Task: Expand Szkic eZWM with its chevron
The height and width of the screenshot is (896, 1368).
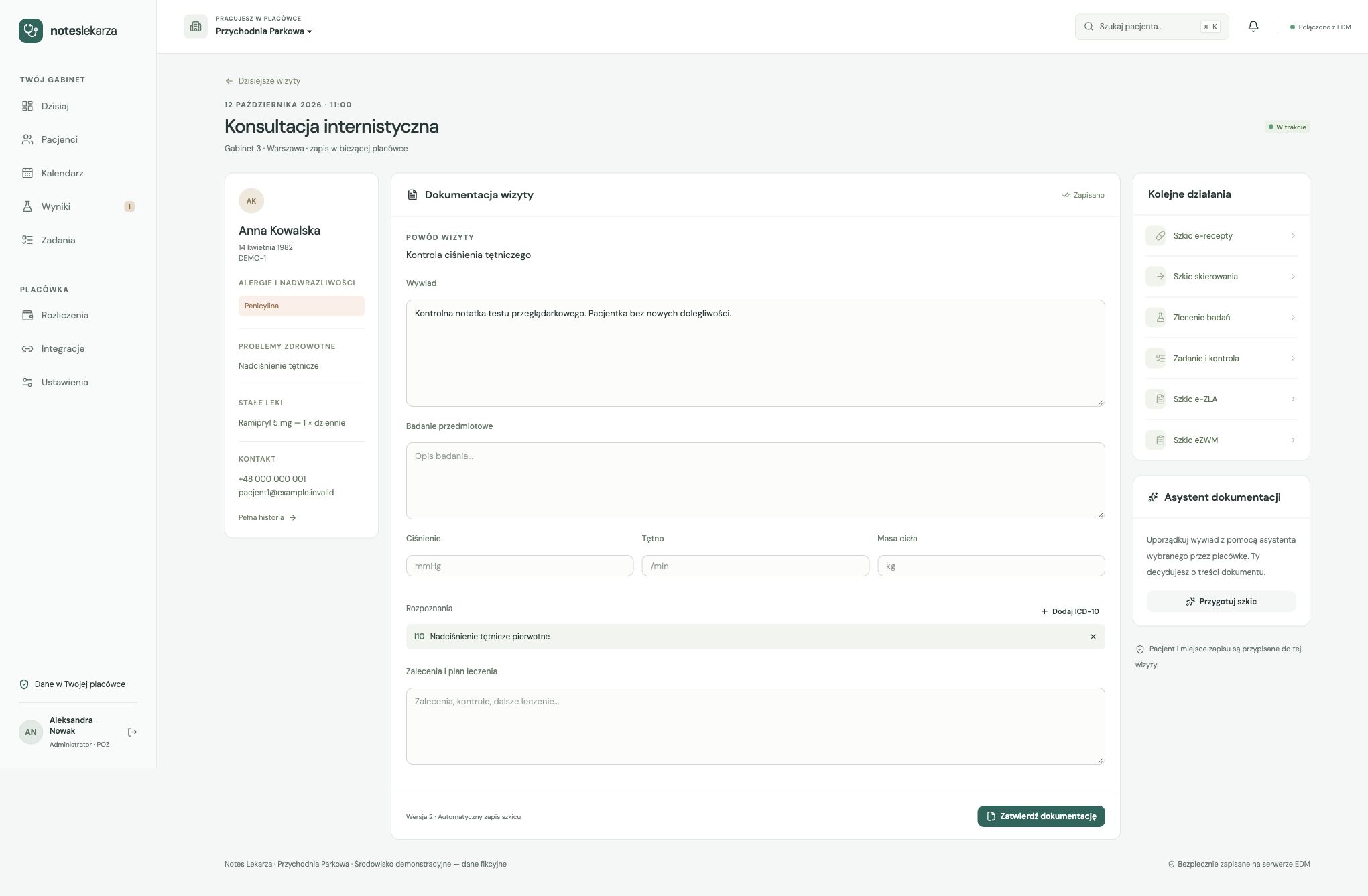Action: pos(1293,440)
